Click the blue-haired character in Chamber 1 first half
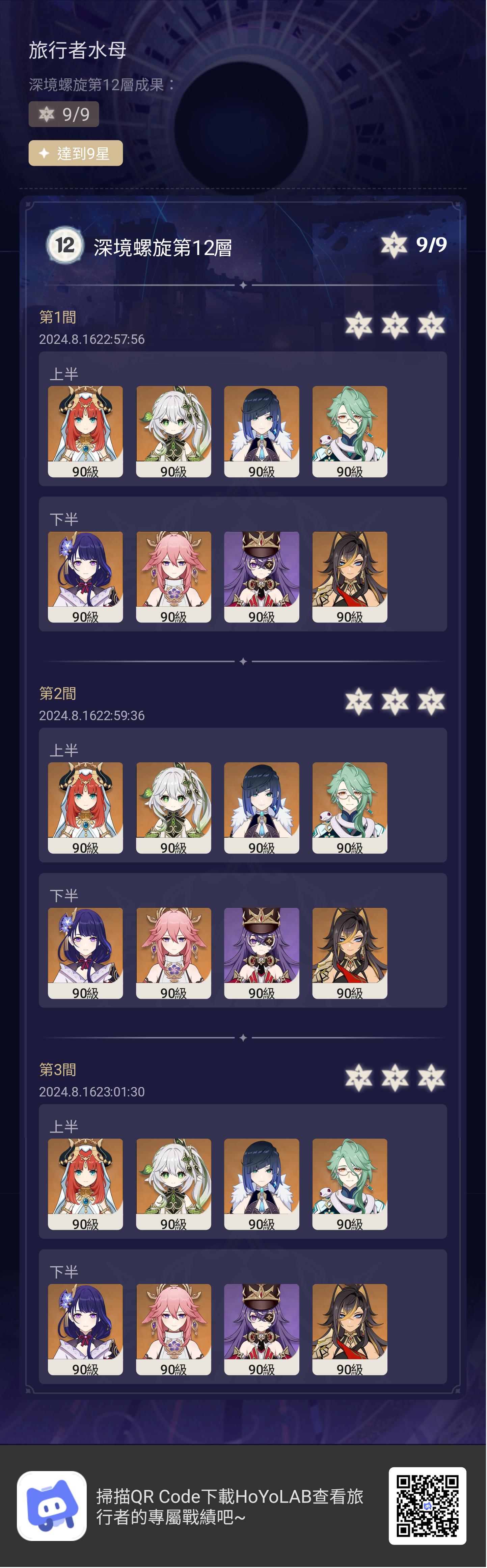This screenshot has height=1568, width=487. coord(262,432)
